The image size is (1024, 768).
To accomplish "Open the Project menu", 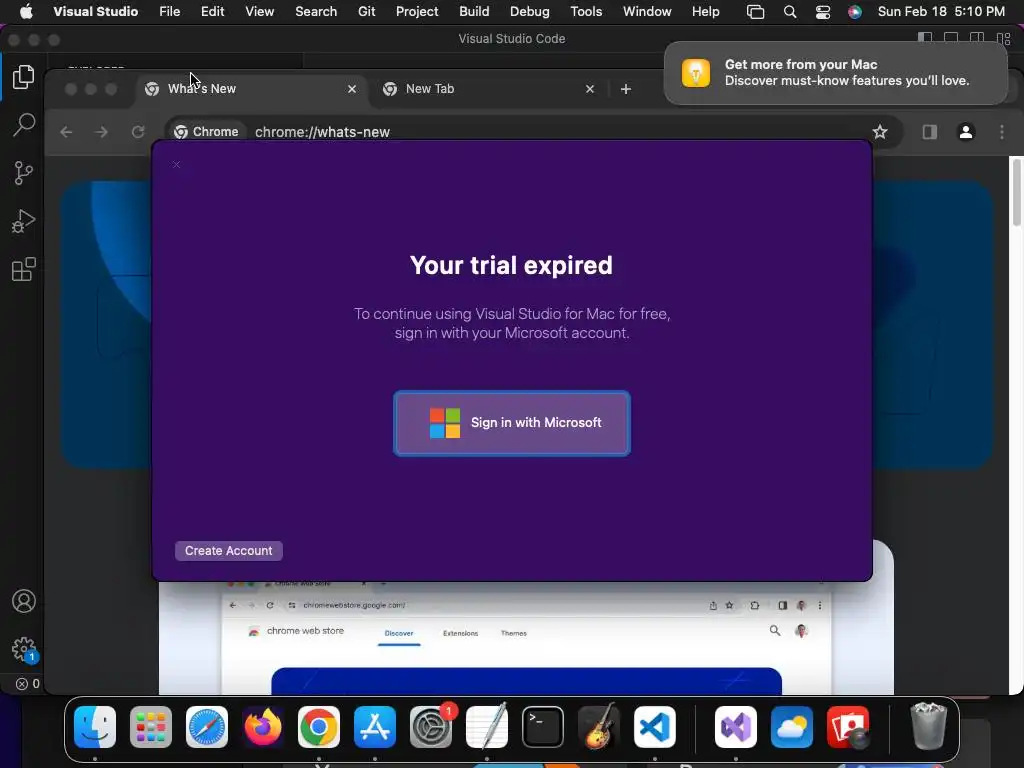I will pos(417,12).
